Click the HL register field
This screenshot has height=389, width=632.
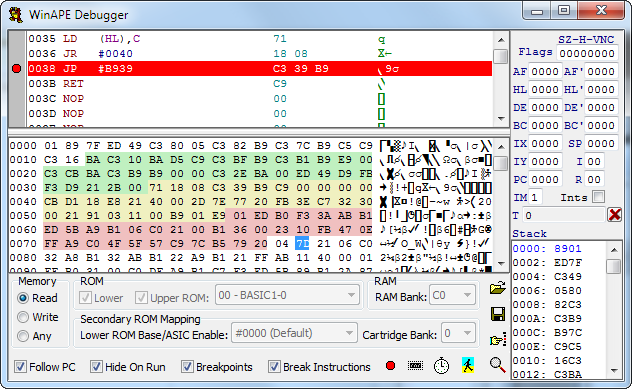point(544,89)
